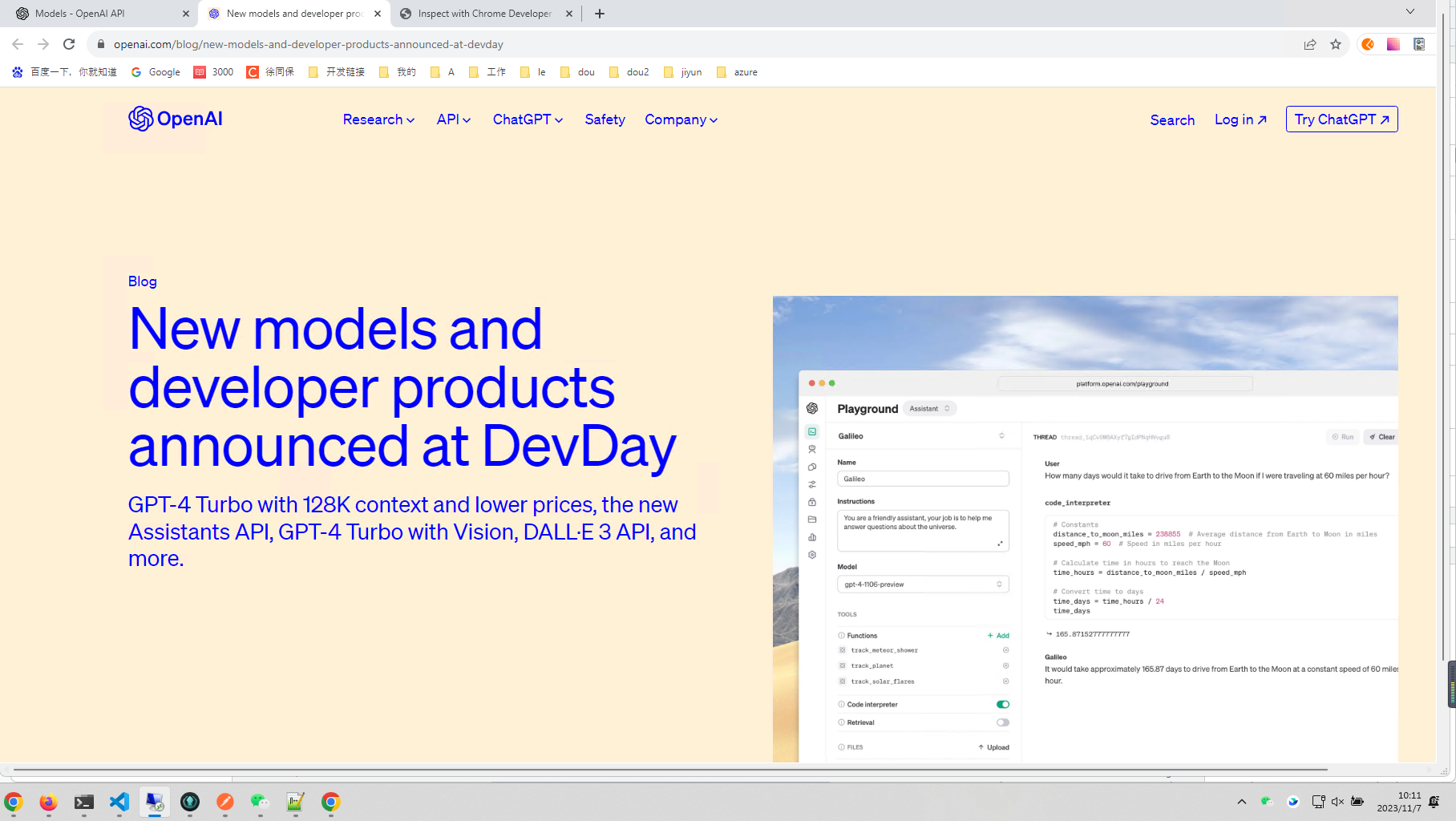Open Visual Studio Code from the taskbar

pos(119,802)
